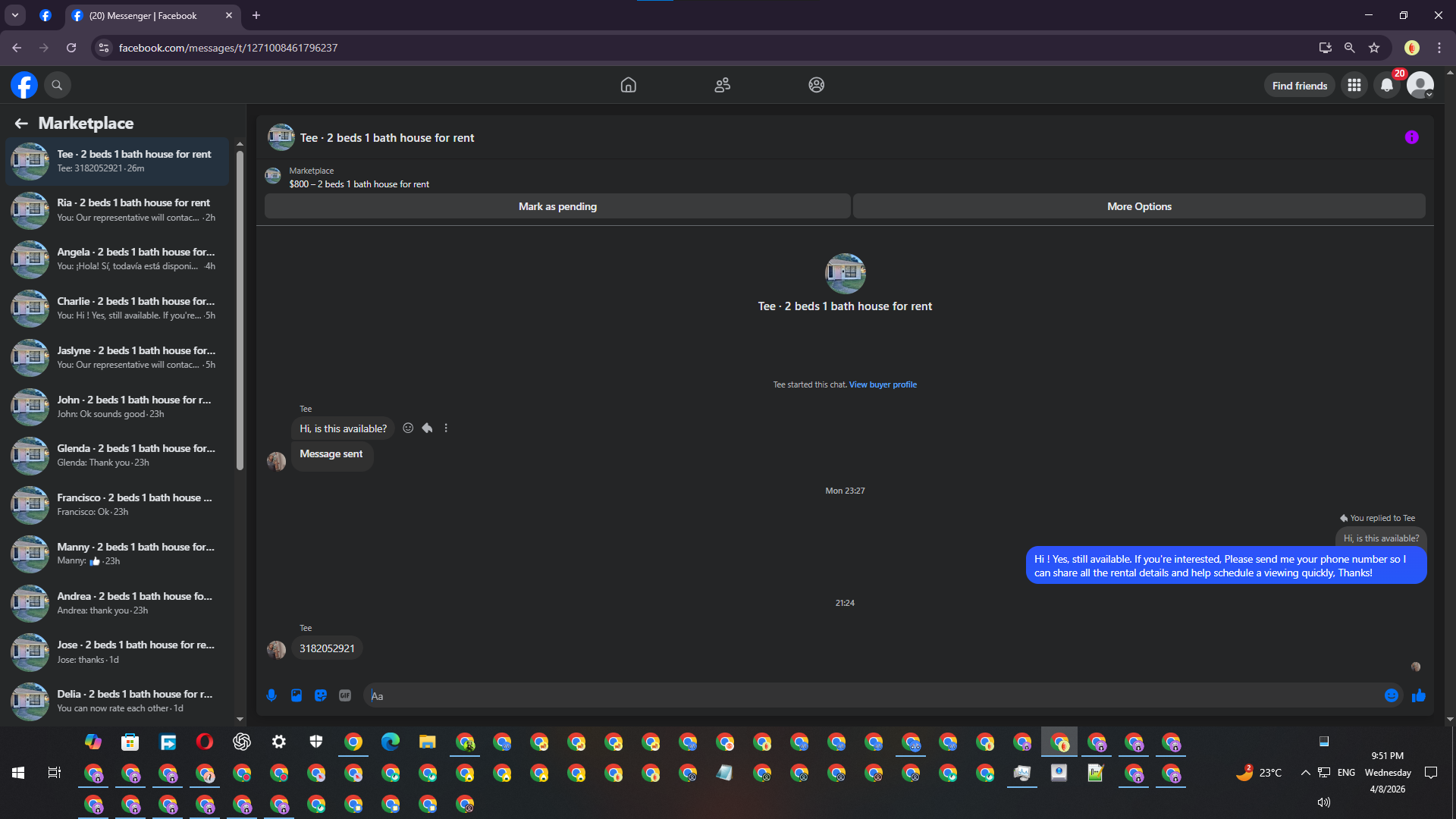Open conversation info purple icon
The height and width of the screenshot is (819, 1456).
(1411, 137)
